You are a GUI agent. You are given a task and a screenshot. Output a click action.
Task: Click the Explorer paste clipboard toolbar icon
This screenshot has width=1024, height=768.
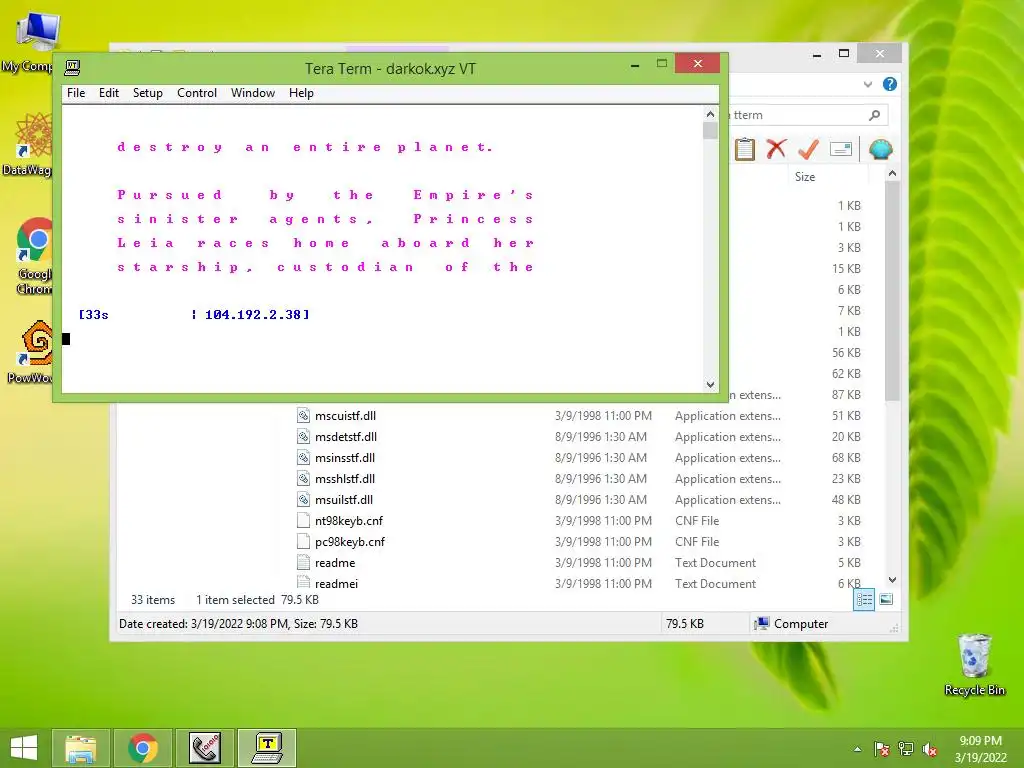(x=744, y=149)
